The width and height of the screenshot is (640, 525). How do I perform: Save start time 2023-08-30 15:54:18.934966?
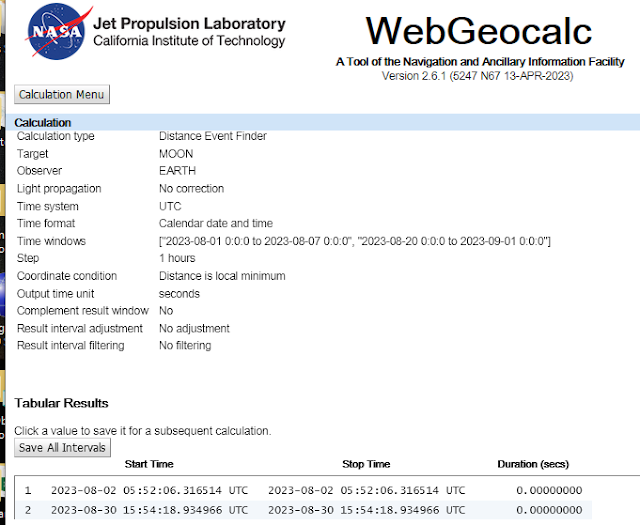coord(149,510)
